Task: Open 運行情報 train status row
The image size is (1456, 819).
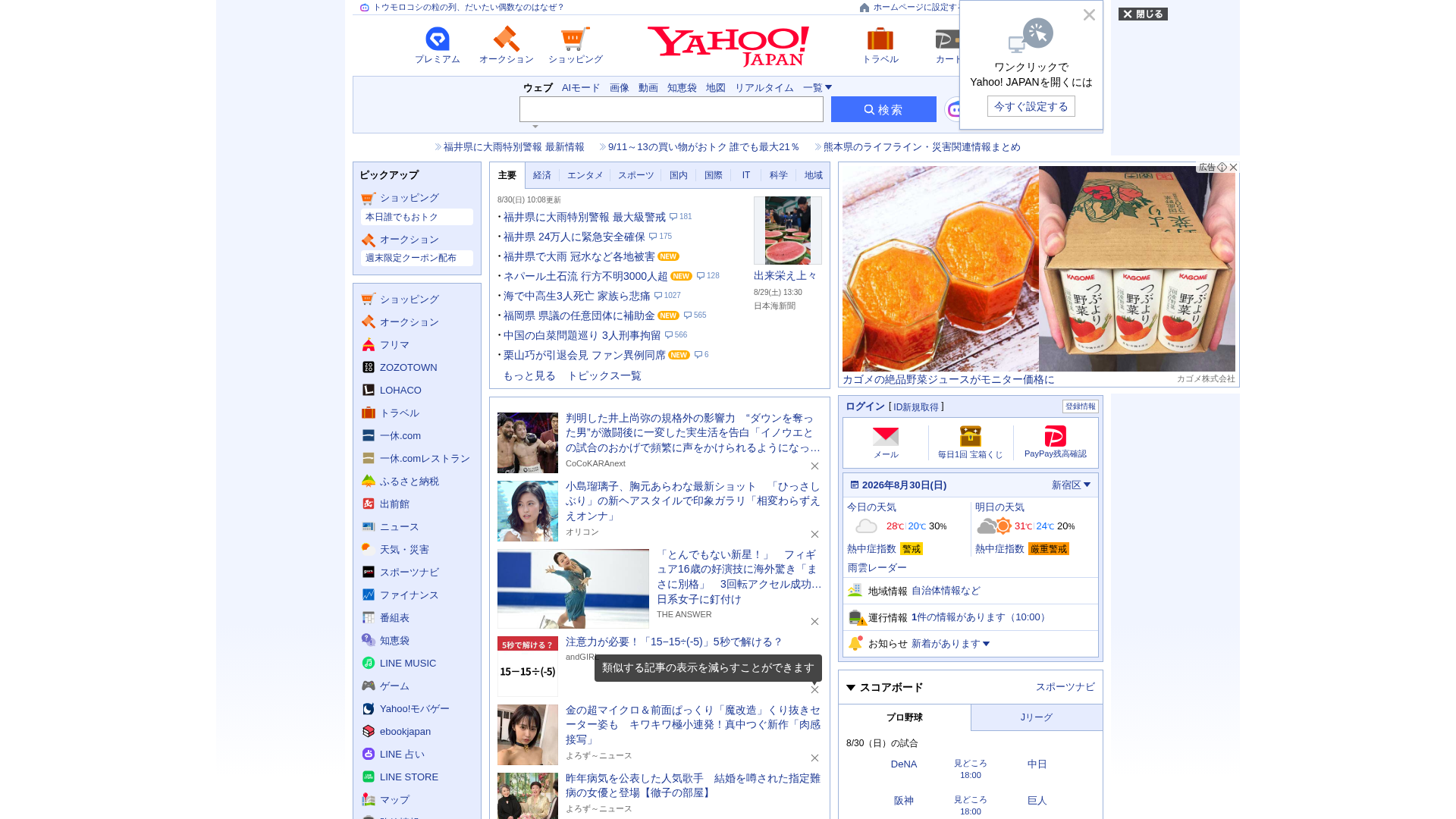Action: pos(970,618)
